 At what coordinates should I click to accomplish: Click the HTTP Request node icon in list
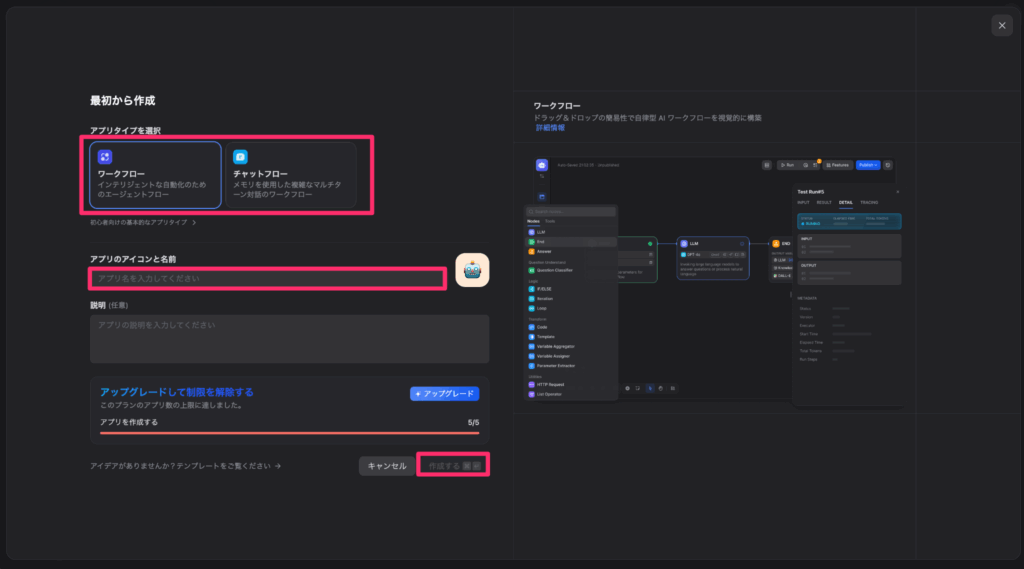(531, 384)
